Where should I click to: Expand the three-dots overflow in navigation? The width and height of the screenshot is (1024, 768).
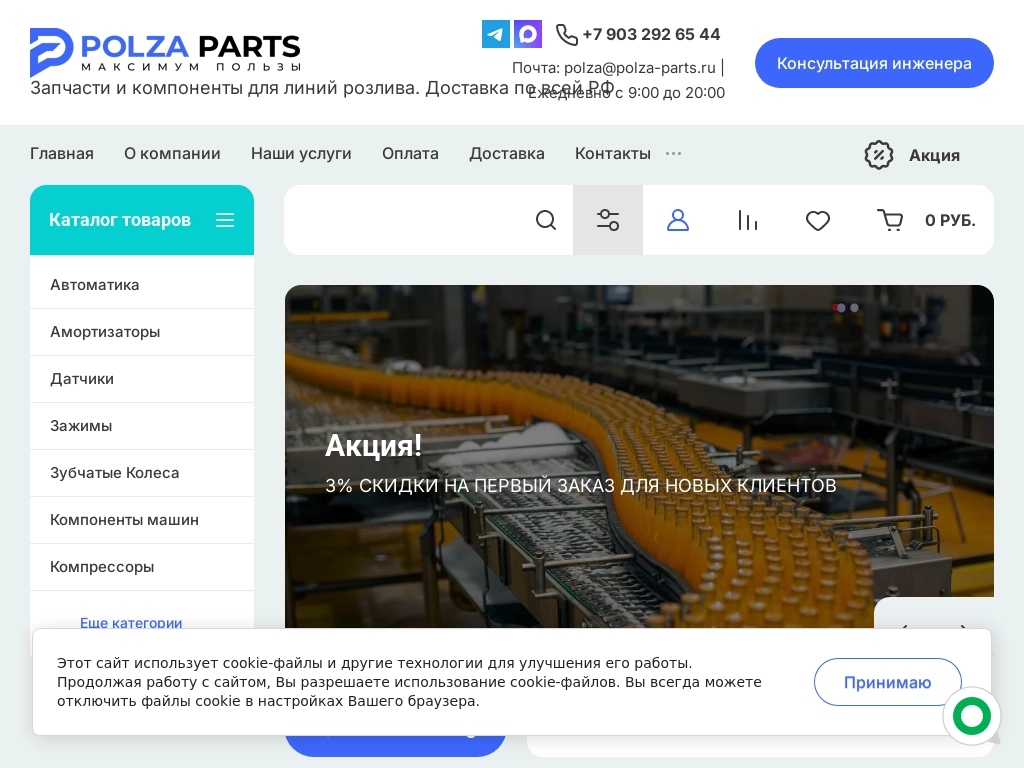coord(674,153)
